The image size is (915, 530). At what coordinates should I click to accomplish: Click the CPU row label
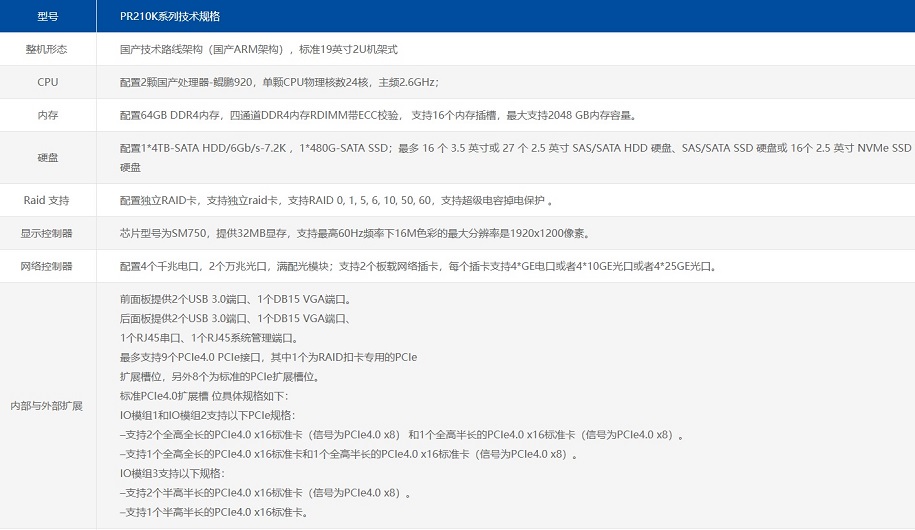point(48,82)
